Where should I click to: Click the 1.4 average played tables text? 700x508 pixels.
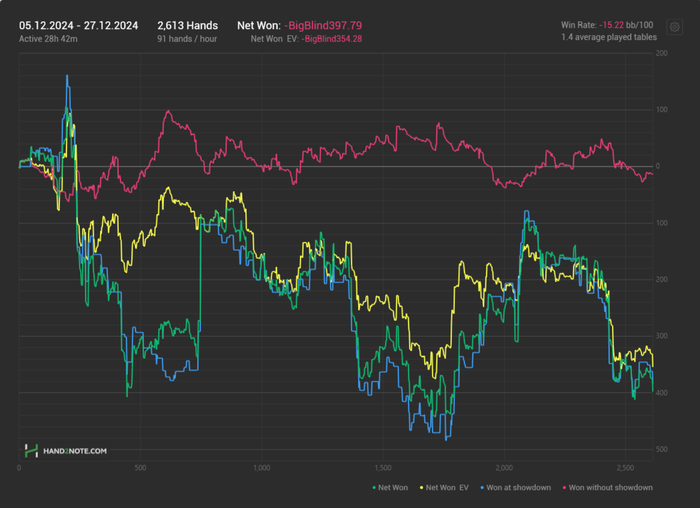611,37
